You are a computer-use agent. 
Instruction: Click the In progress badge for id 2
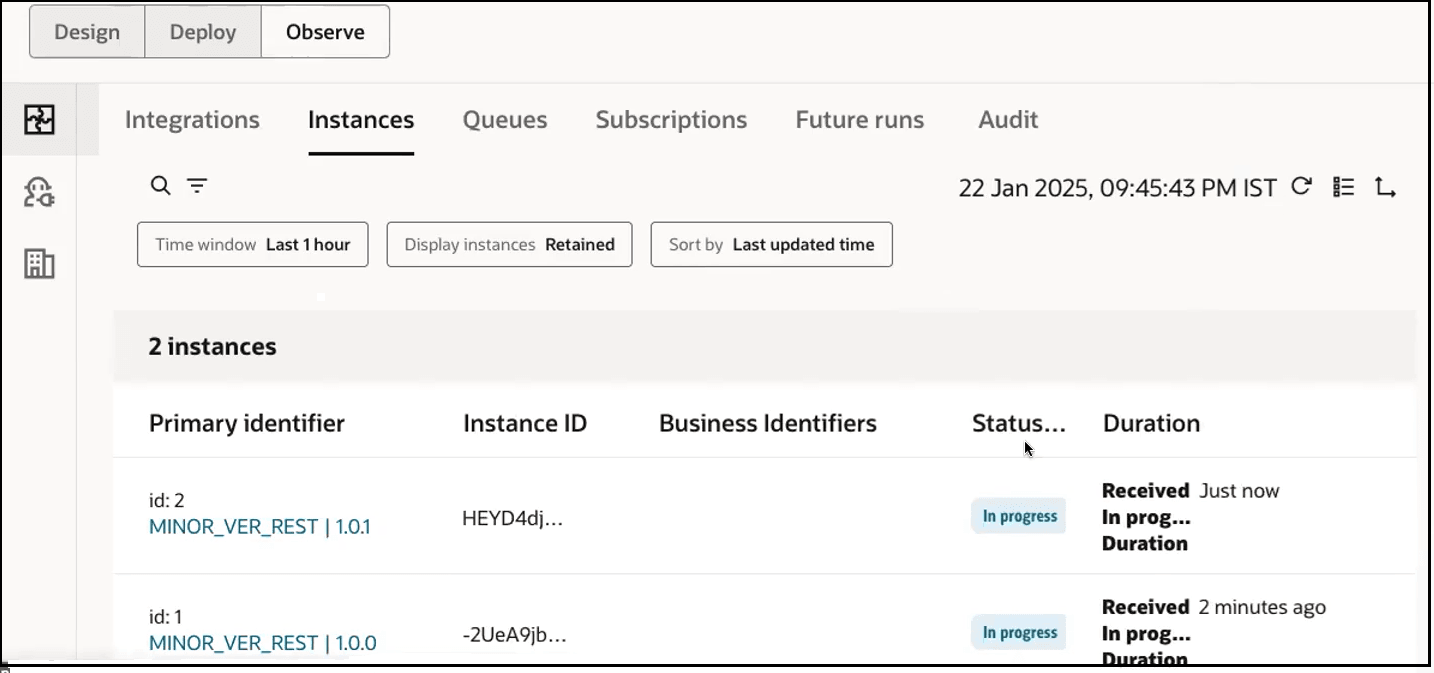tap(1018, 516)
